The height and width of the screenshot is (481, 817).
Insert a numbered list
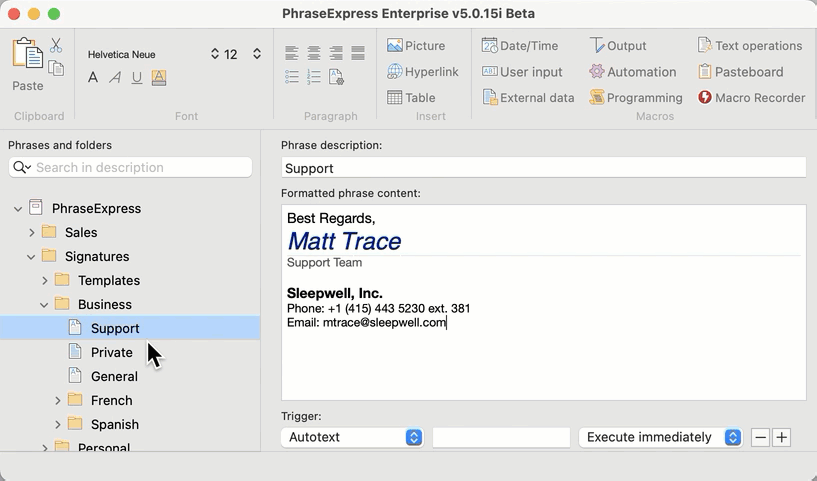pyautogui.click(x=314, y=77)
